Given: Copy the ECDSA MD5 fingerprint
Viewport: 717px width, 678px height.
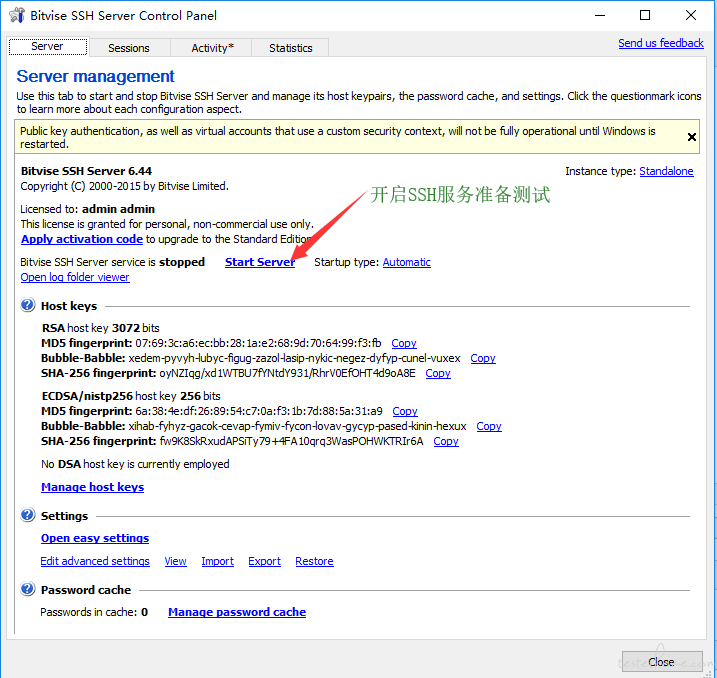Looking at the screenshot, I should click(x=405, y=411).
